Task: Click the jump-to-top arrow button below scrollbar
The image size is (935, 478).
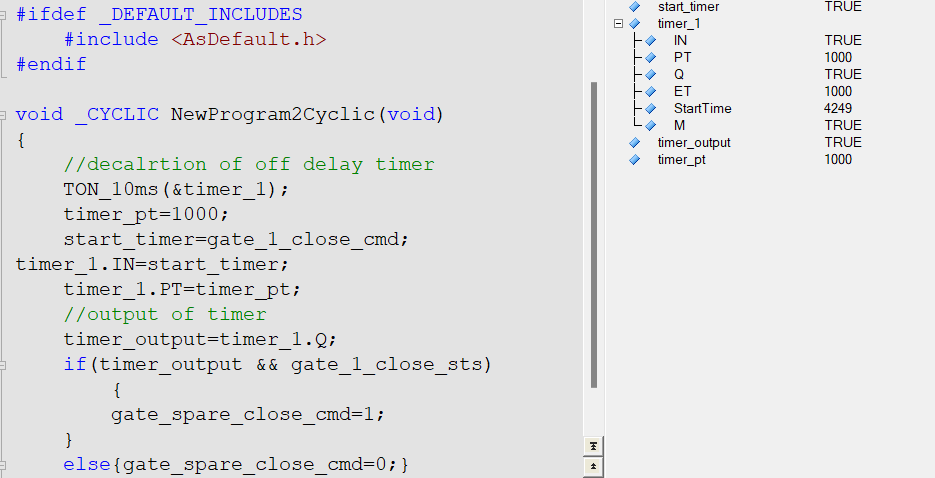Action: click(593, 446)
